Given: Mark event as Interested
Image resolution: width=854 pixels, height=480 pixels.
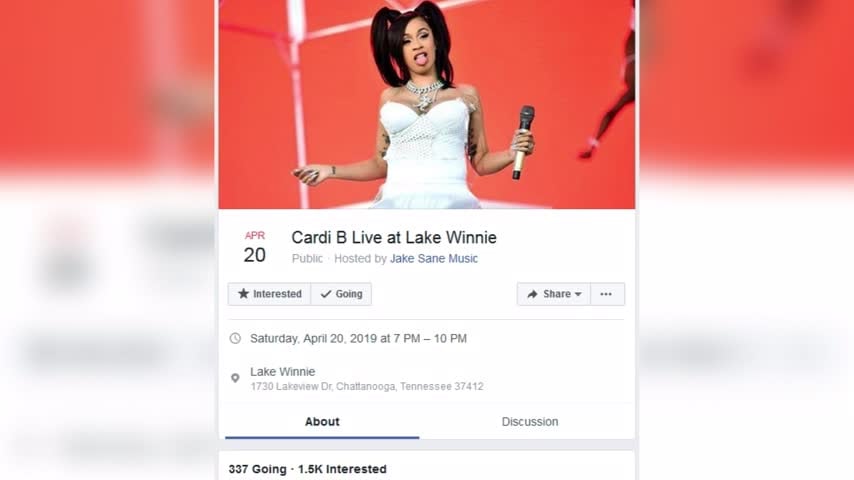Looking at the screenshot, I should tap(270, 294).
